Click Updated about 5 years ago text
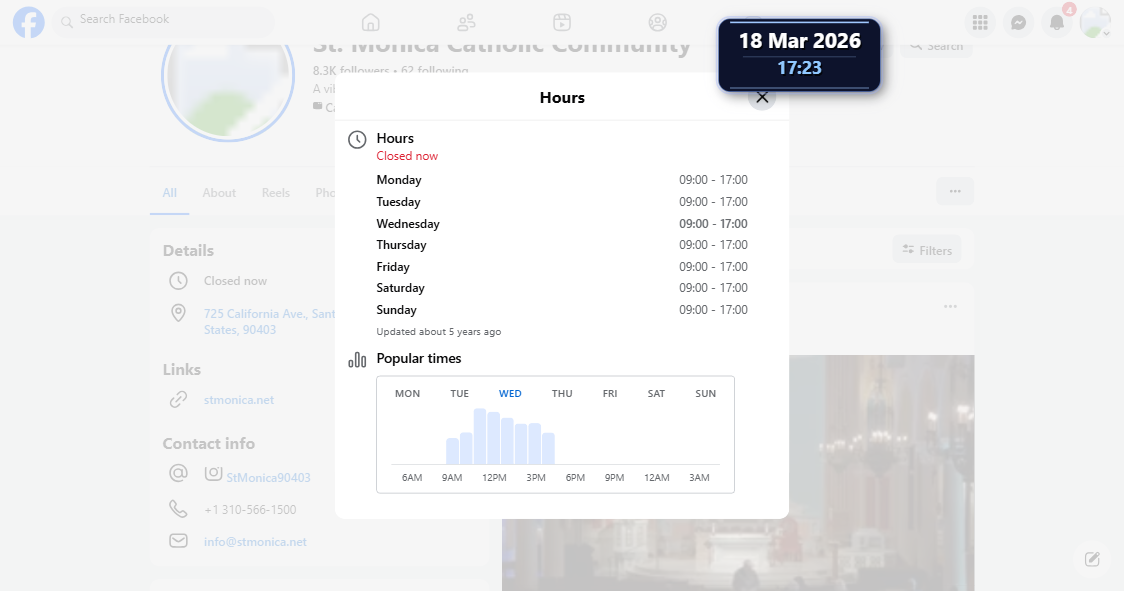 (439, 331)
